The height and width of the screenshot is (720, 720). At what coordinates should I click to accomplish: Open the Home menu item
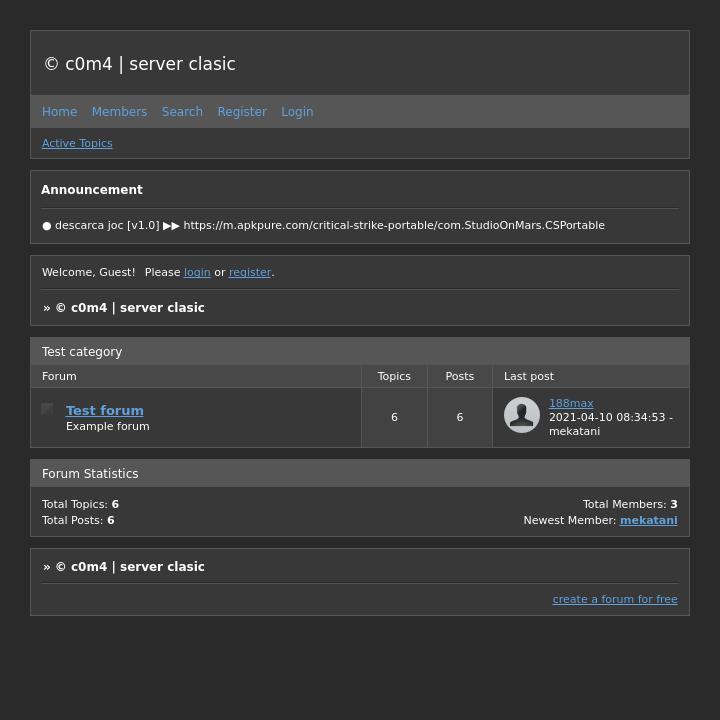[59, 112]
